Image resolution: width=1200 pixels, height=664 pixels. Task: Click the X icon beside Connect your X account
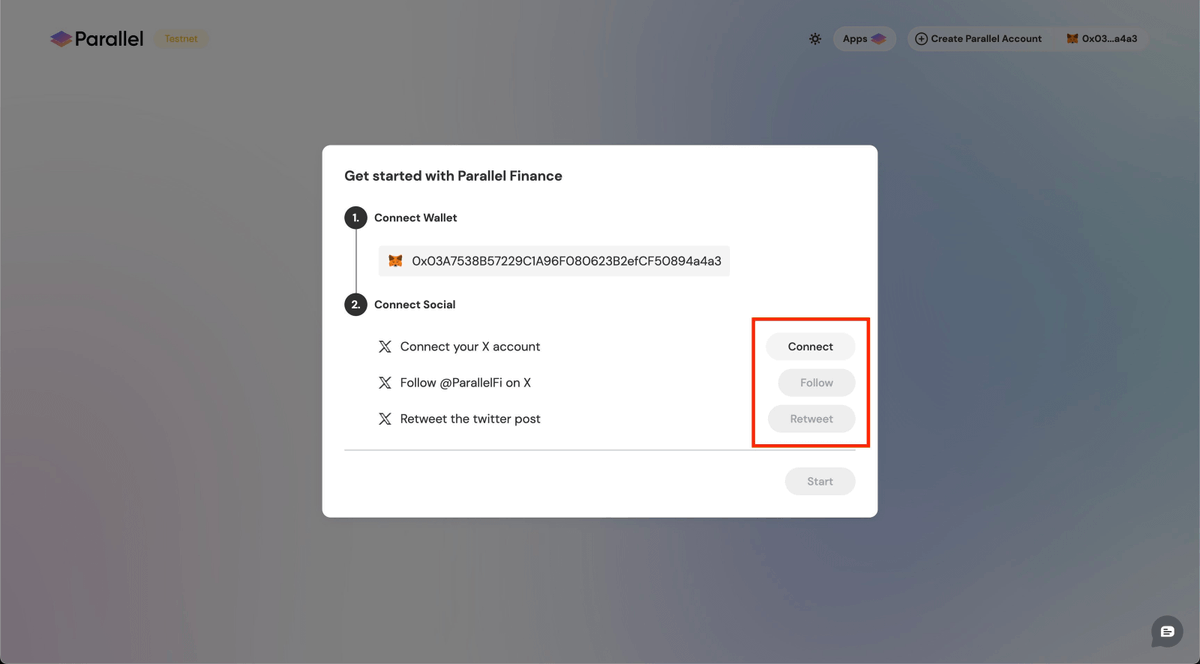pos(385,347)
